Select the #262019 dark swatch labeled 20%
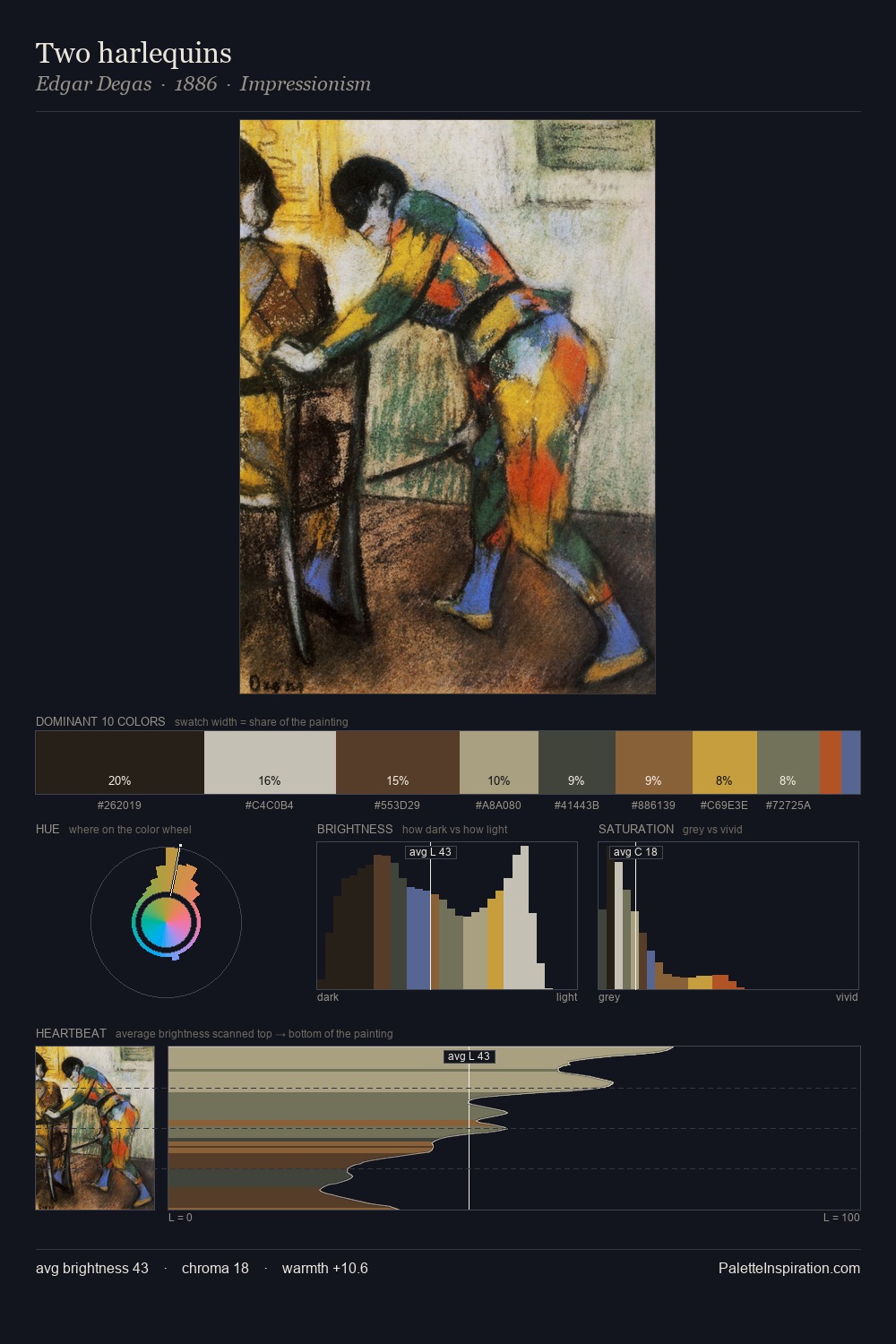 (120, 762)
